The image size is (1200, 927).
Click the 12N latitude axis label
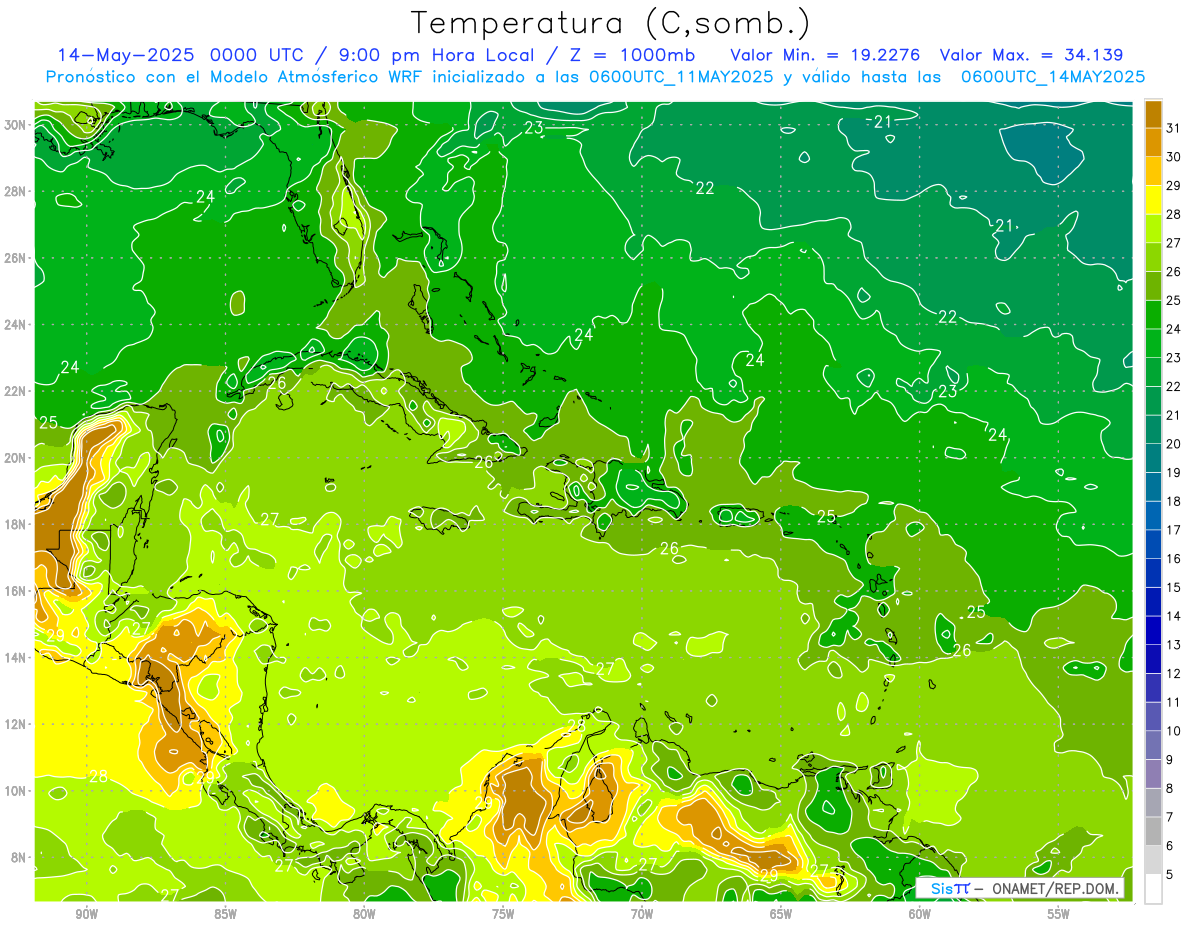pyautogui.click(x=16, y=724)
